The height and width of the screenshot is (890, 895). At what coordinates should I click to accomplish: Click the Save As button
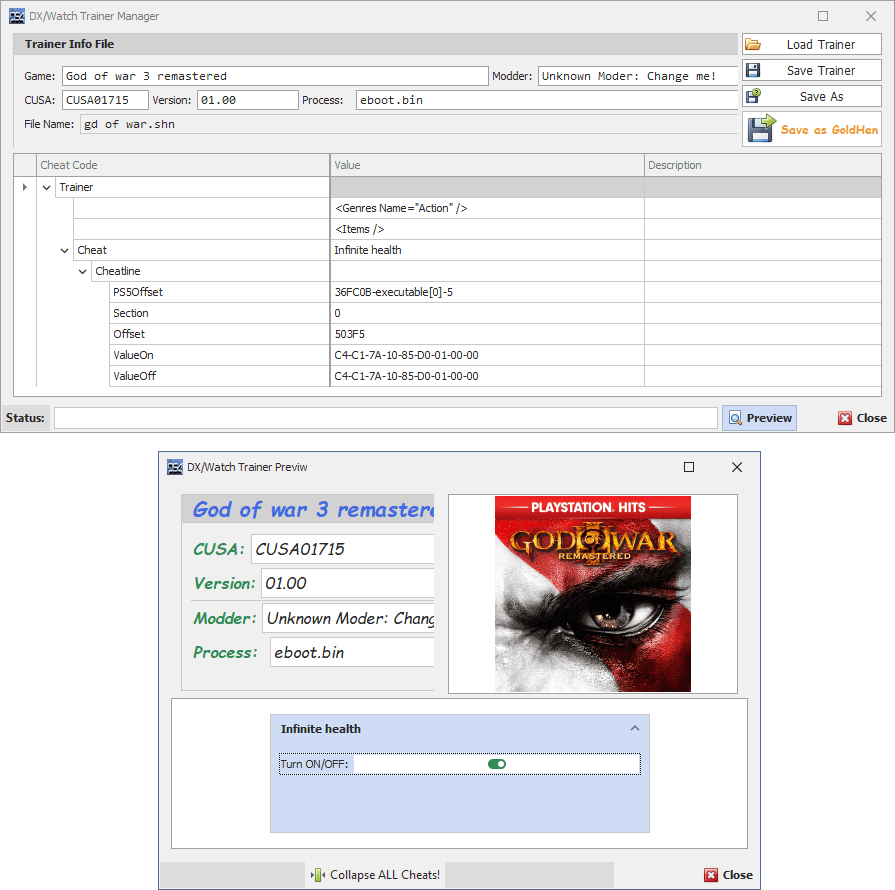pyautogui.click(x=812, y=96)
